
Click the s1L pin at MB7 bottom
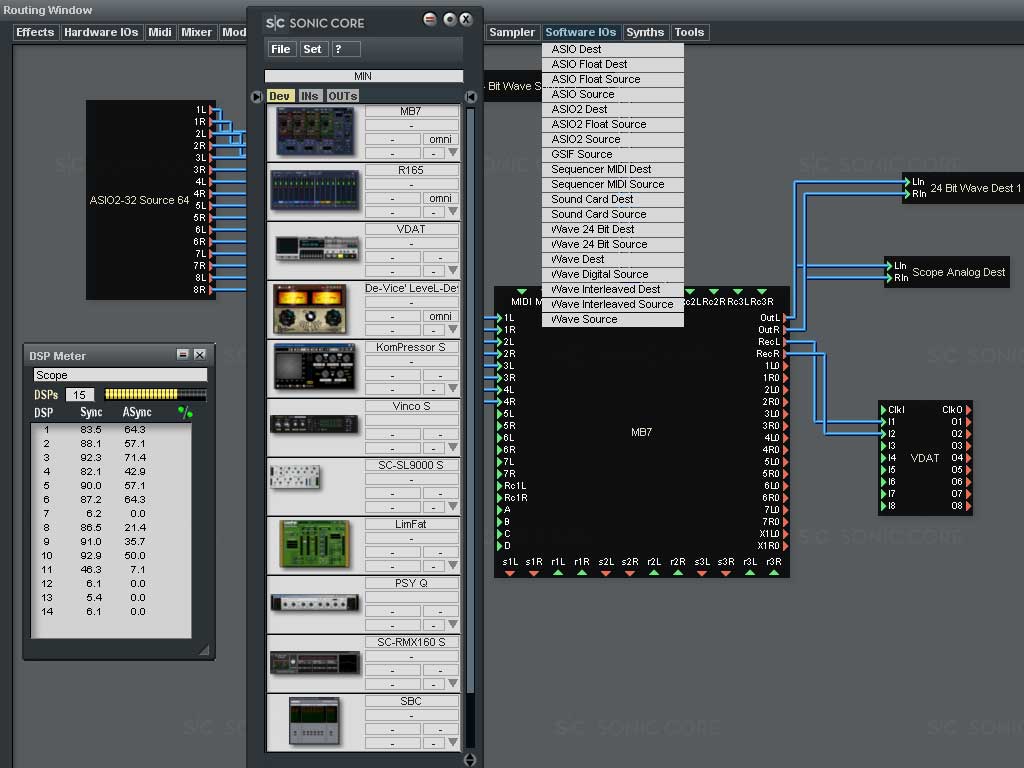pyautogui.click(x=510, y=573)
